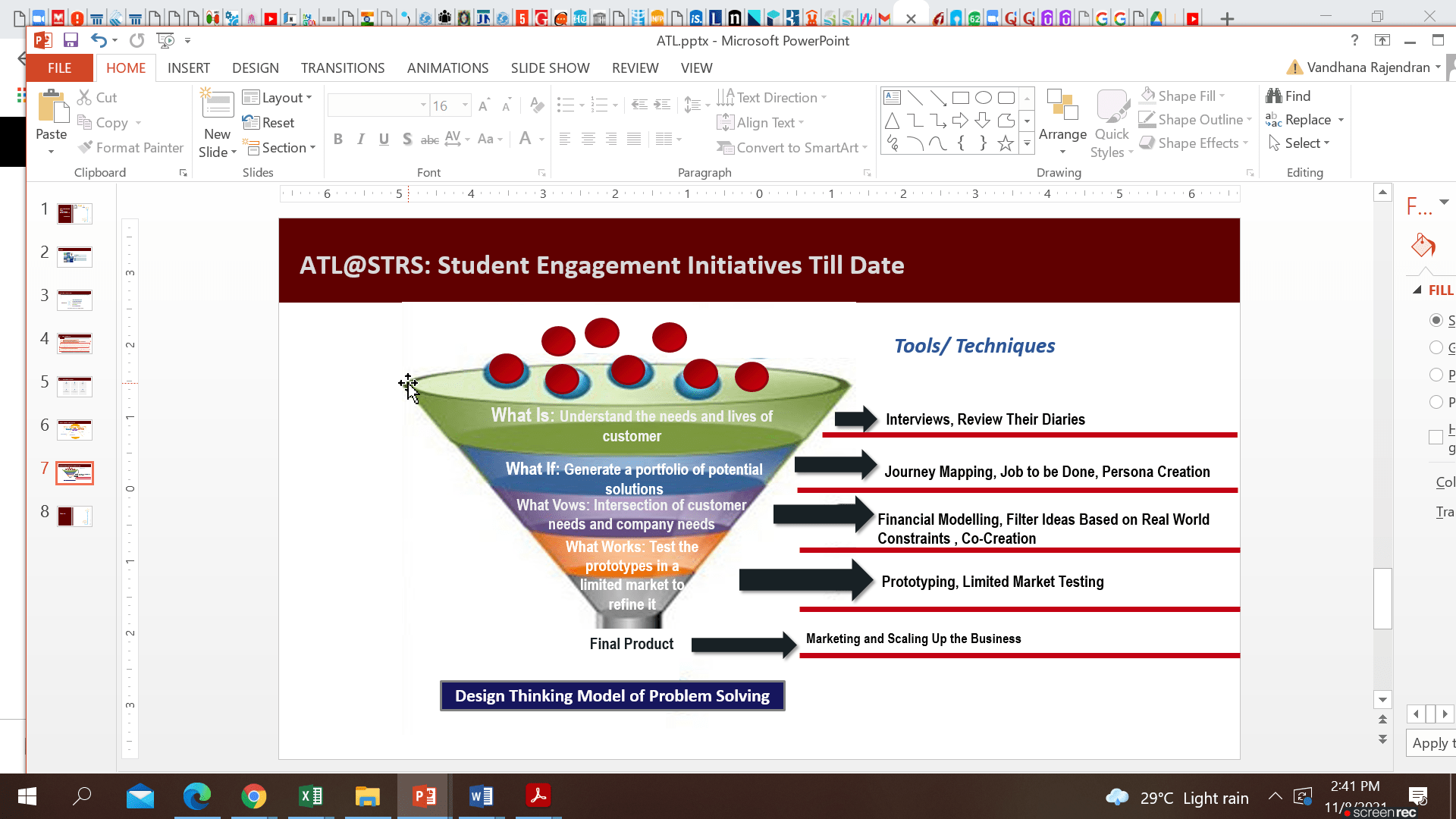
Task: Select the Solid fill radio button
Action: [x=1438, y=320]
